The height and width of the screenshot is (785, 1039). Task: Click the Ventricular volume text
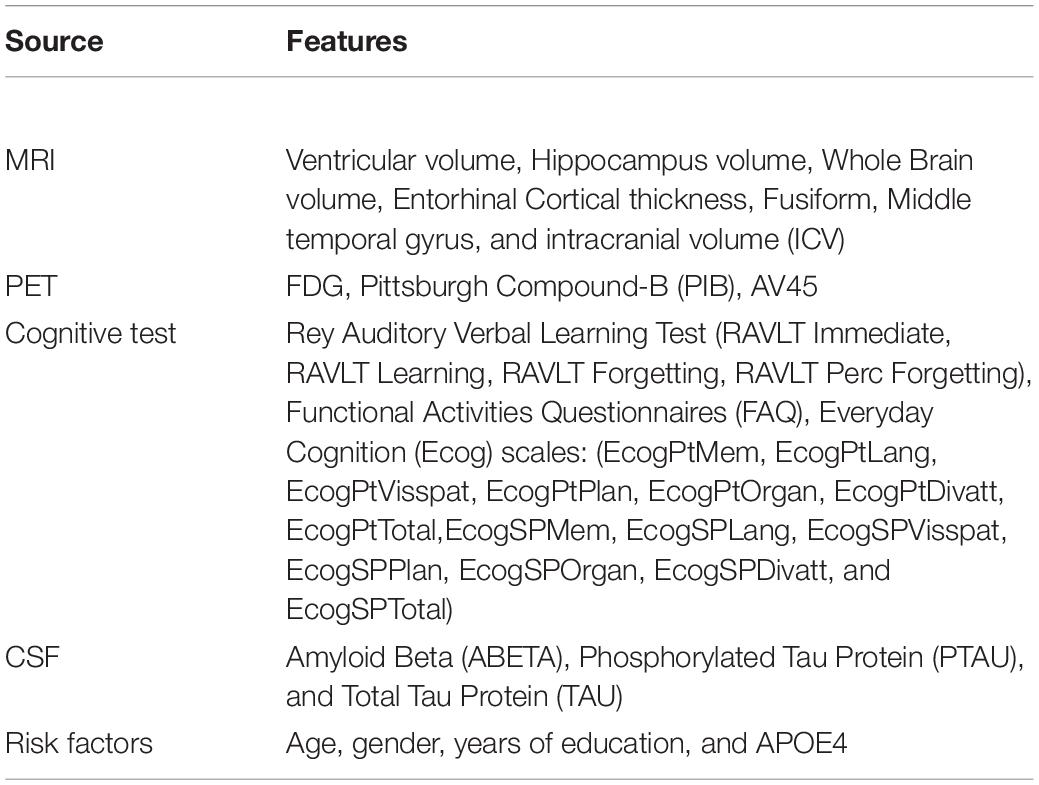tap(400, 160)
